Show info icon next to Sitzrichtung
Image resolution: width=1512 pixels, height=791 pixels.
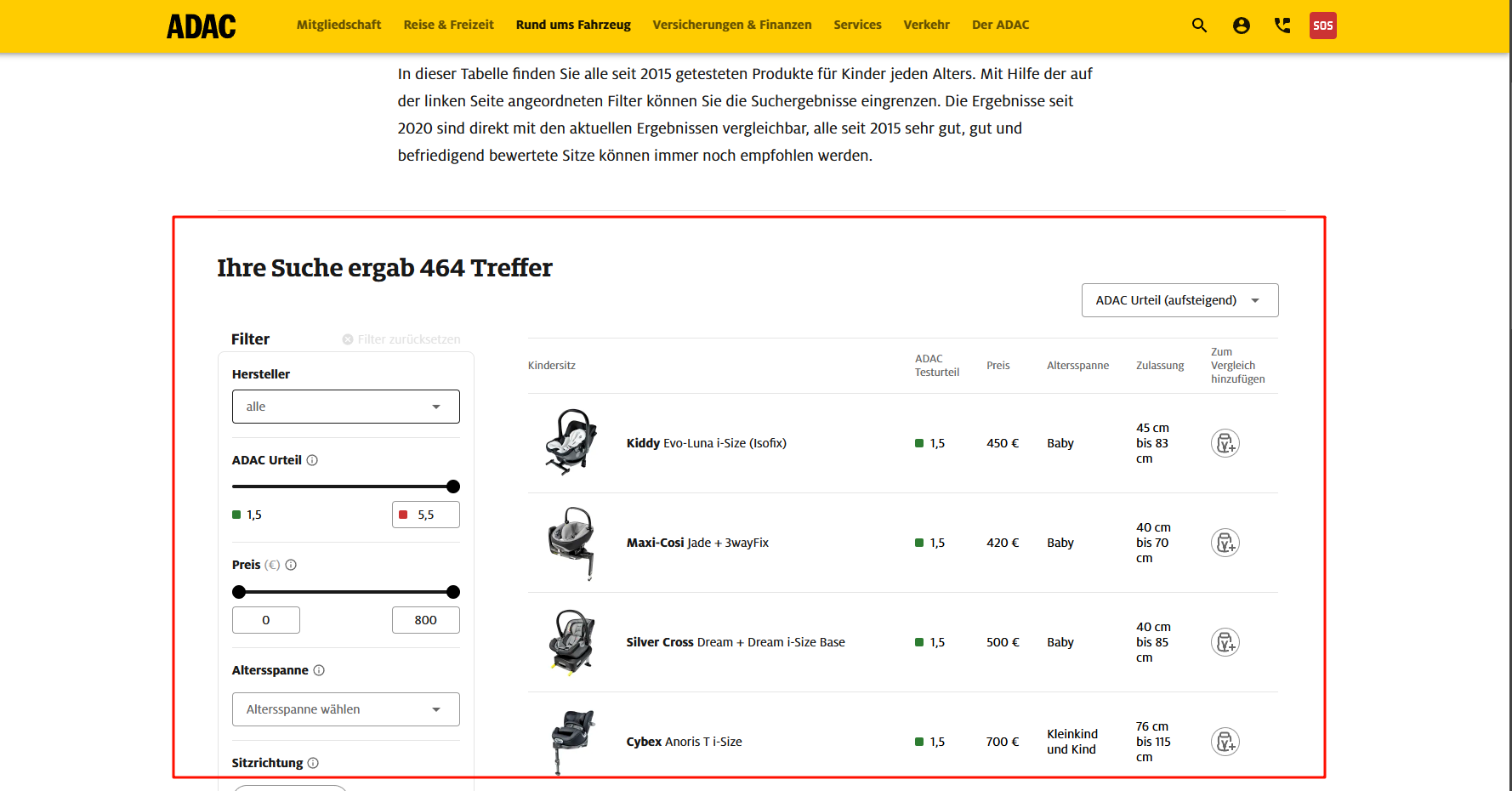tap(313, 763)
